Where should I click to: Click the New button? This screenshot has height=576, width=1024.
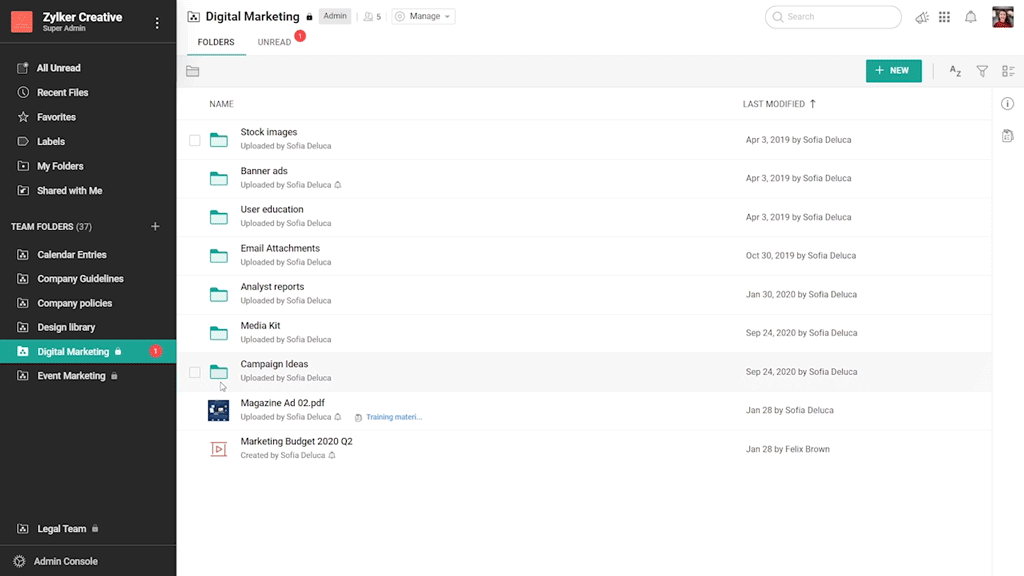pyautogui.click(x=893, y=71)
